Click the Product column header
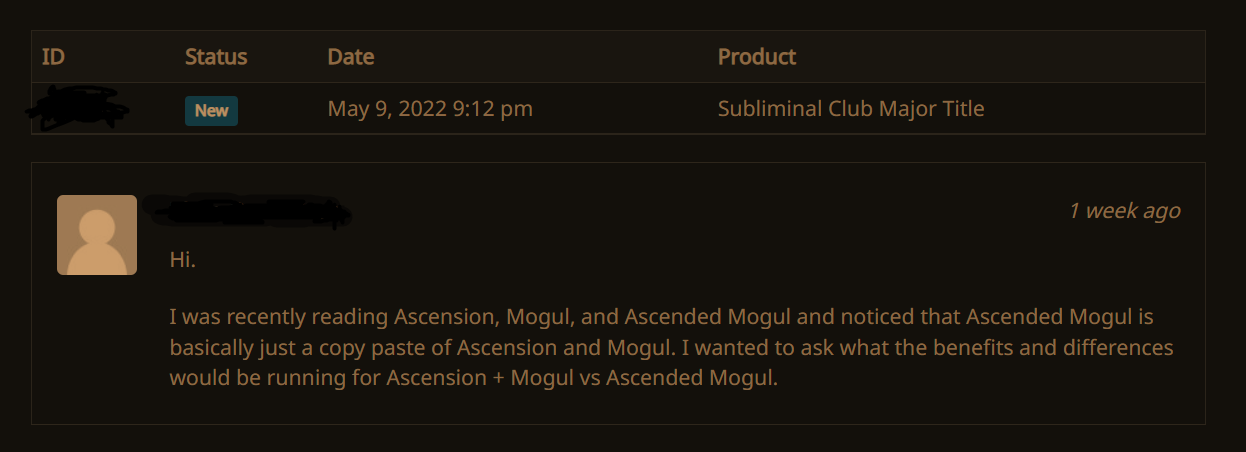This screenshot has height=452, width=1246. [757, 57]
